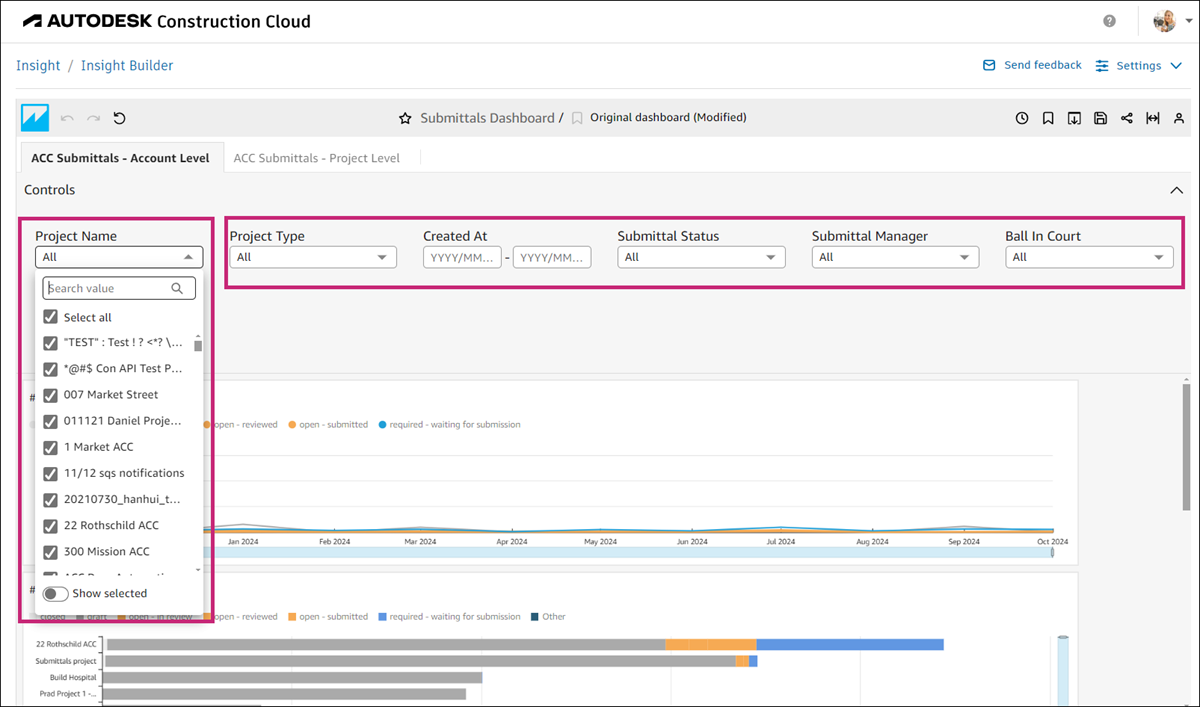Image resolution: width=1200 pixels, height=707 pixels.
Task: Uncheck the Select all checkbox
Action: tap(51, 317)
